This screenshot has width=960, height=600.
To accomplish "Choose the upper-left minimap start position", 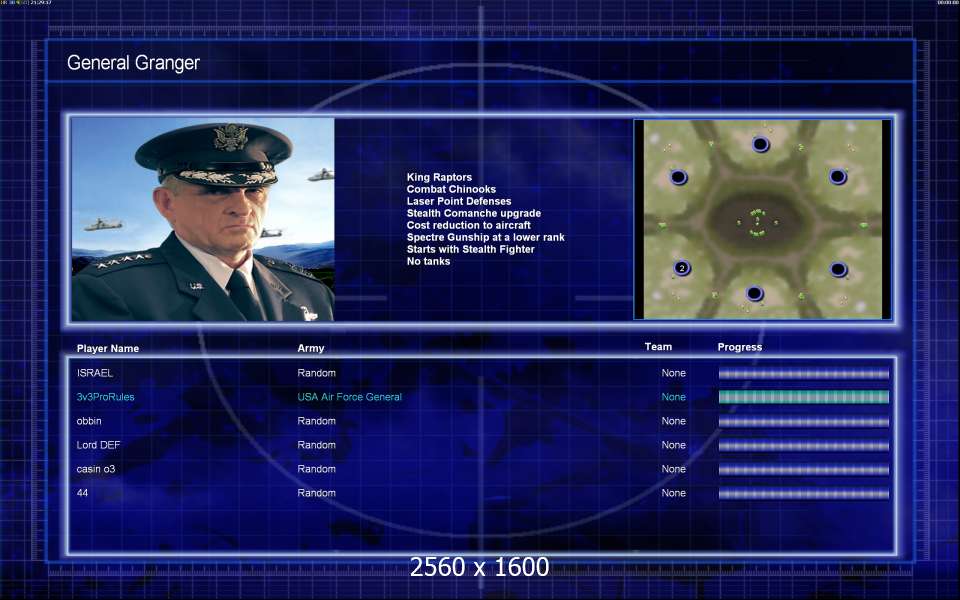I will [678, 178].
